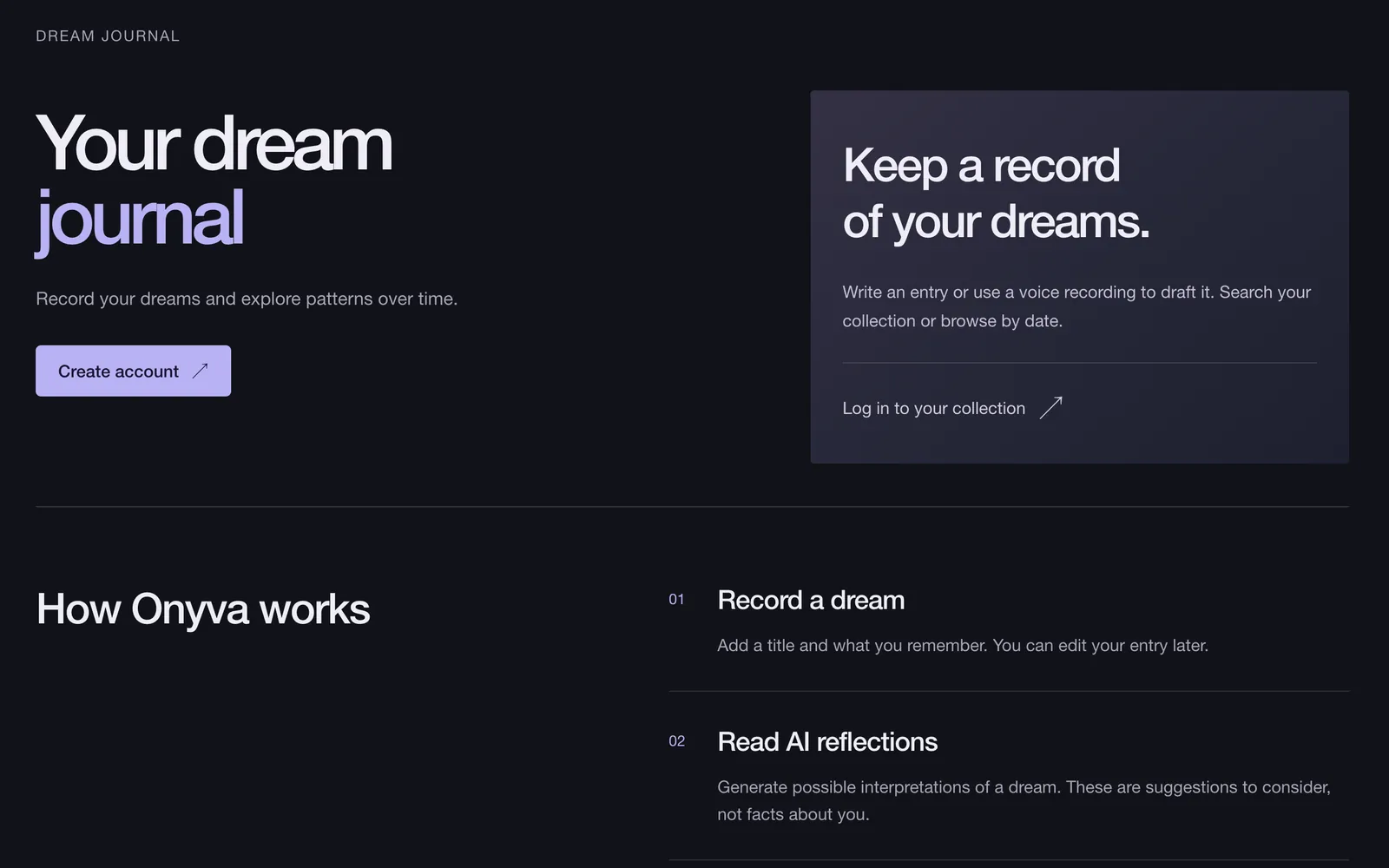
Task: Click the How Onyva works heading
Action: click(203, 609)
